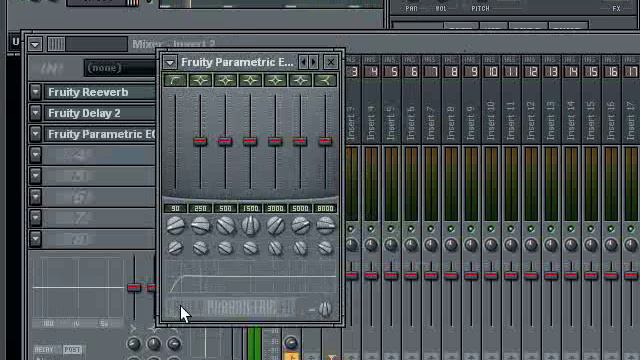Open the Fruity Delay 2 slot menu arrow

coord(36,113)
